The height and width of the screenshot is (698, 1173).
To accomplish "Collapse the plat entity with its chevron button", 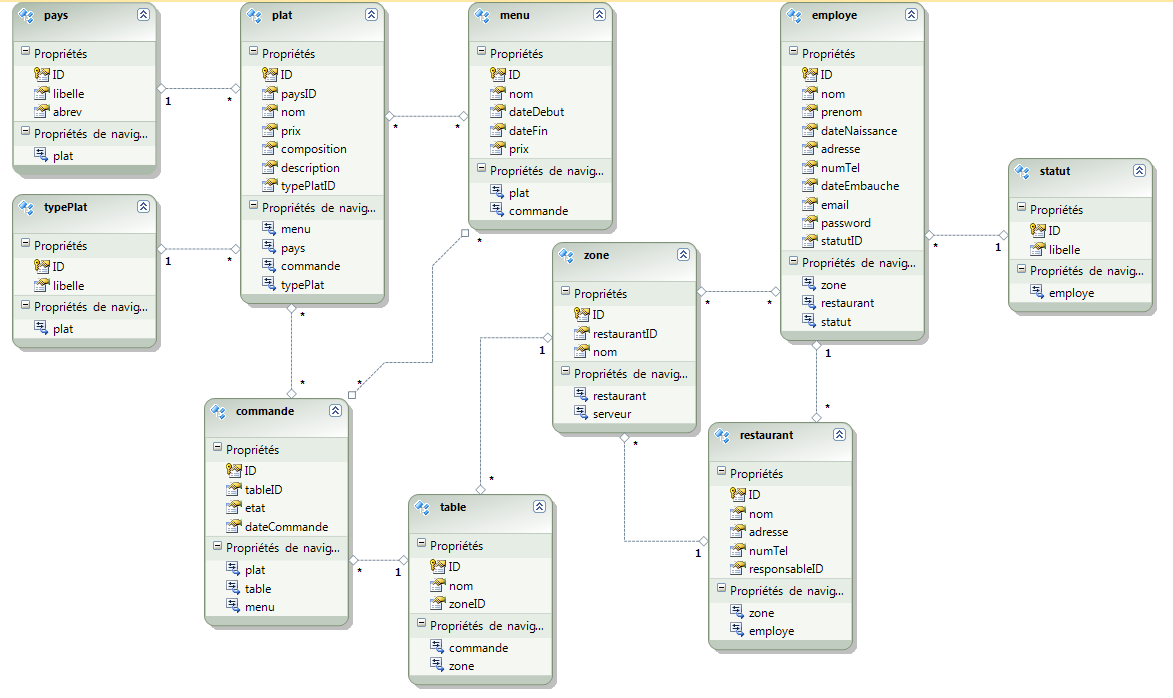I will (371, 15).
